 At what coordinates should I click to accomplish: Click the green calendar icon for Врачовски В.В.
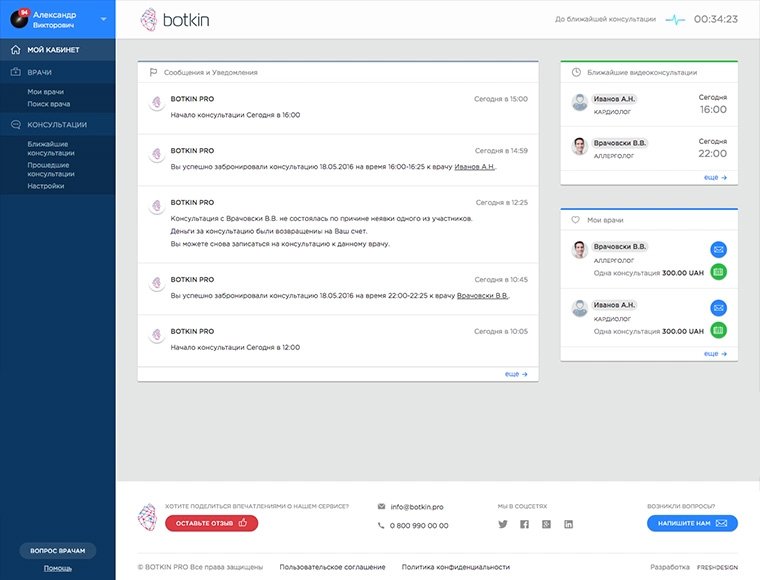pos(718,271)
